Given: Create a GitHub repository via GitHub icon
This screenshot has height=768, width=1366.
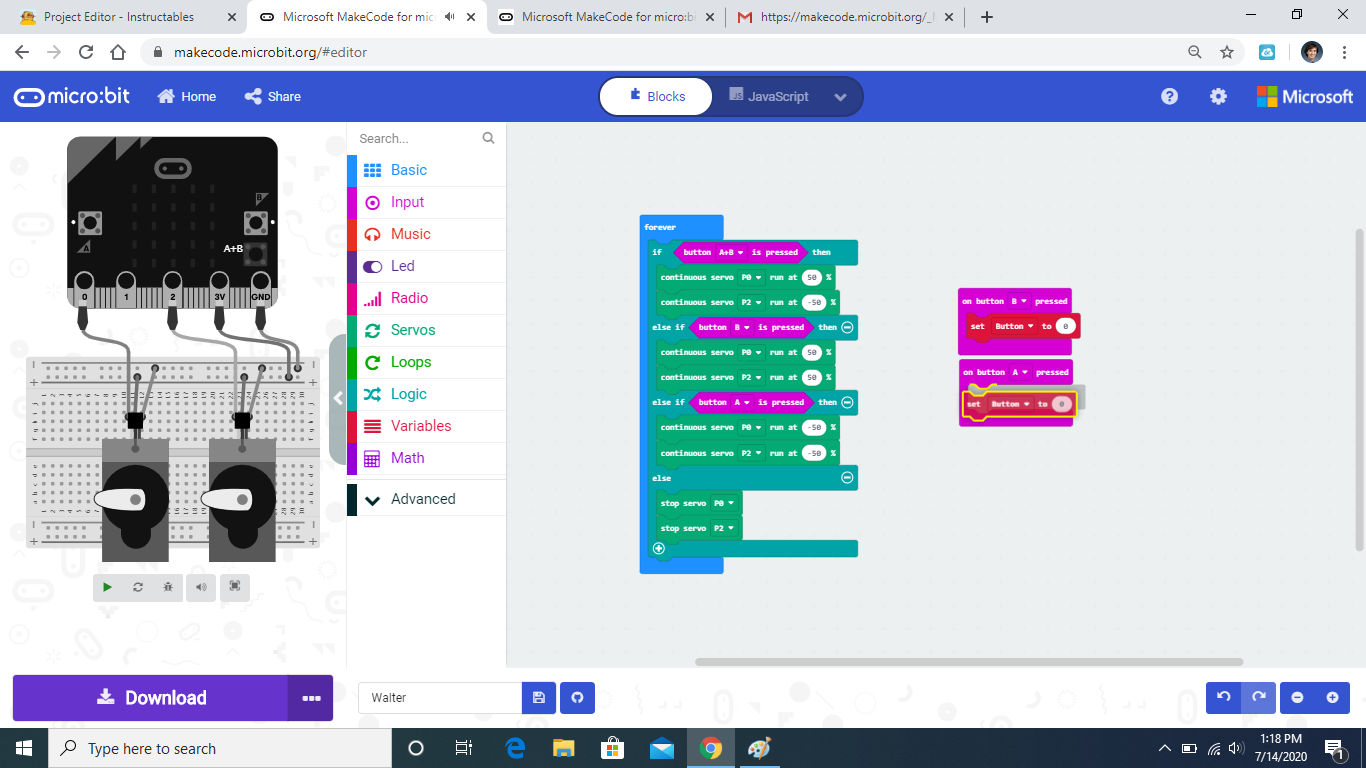Looking at the screenshot, I should point(577,698).
